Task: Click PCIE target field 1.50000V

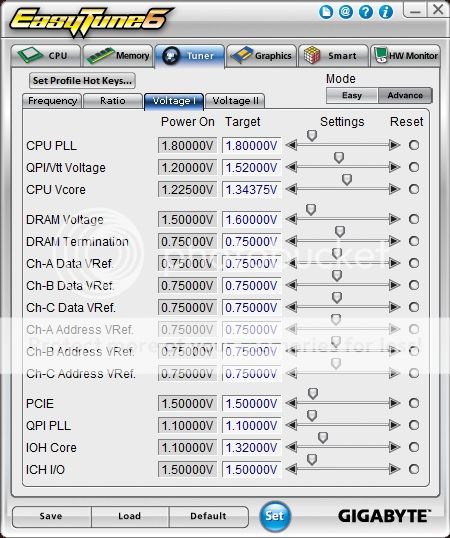Action: click(x=251, y=403)
